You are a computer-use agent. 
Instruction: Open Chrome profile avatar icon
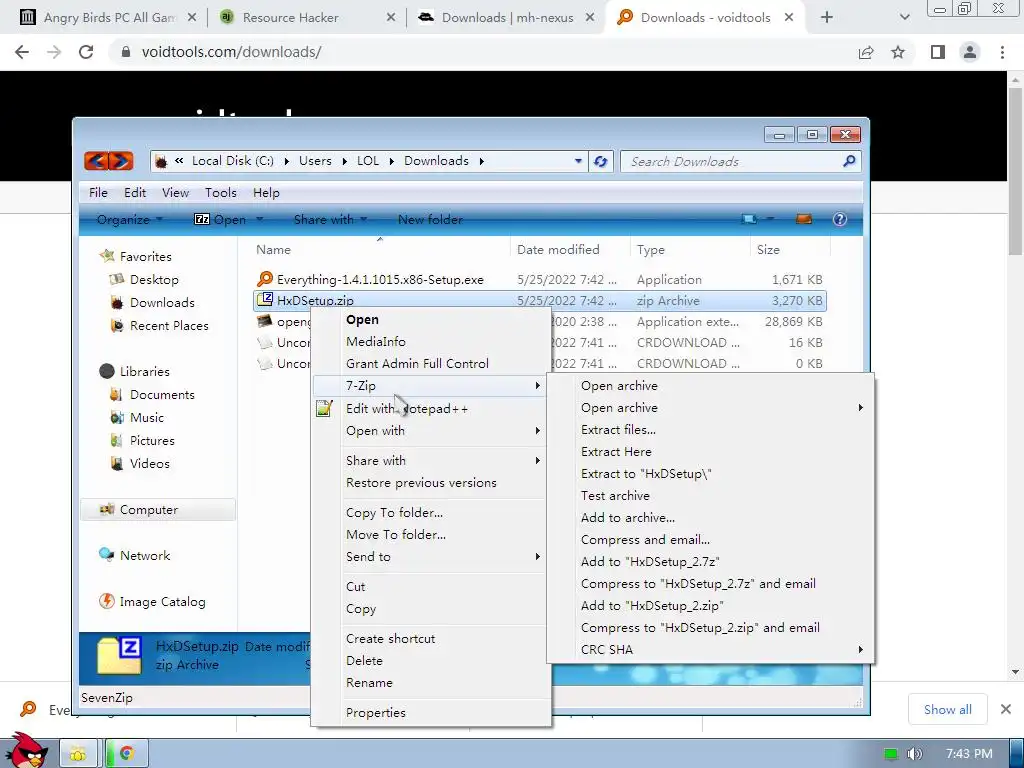click(970, 52)
